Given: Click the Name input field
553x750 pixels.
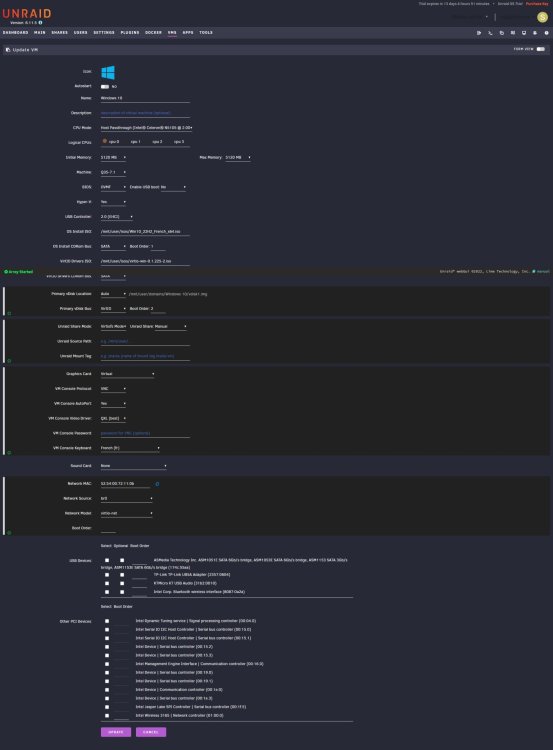Looking at the screenshot, I should click(145, 98).
